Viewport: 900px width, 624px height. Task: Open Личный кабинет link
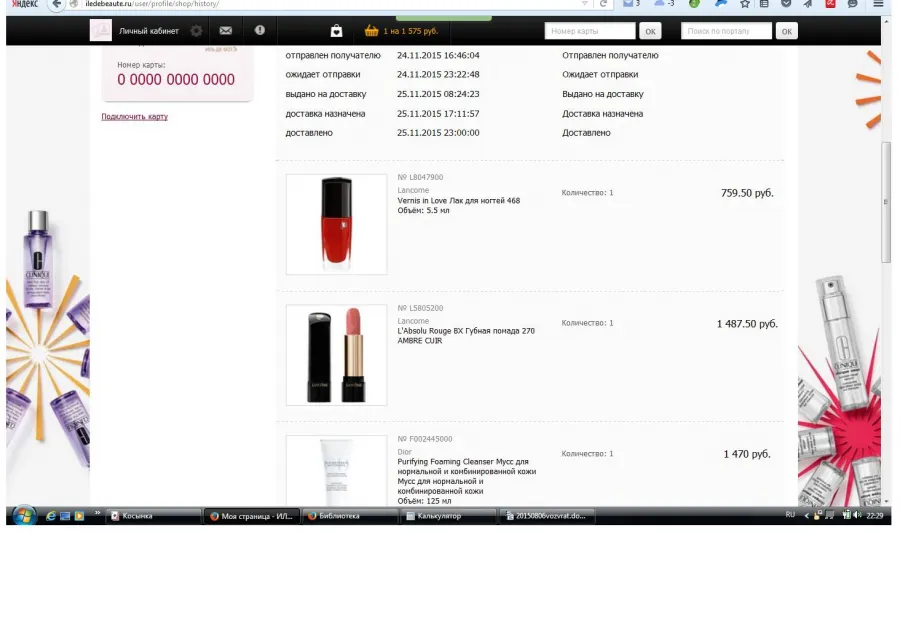point(149,31)
